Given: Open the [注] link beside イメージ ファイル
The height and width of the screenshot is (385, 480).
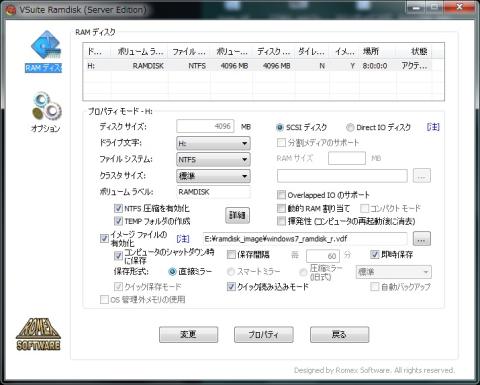Looking at the screenshot, I should coord(183,239).
